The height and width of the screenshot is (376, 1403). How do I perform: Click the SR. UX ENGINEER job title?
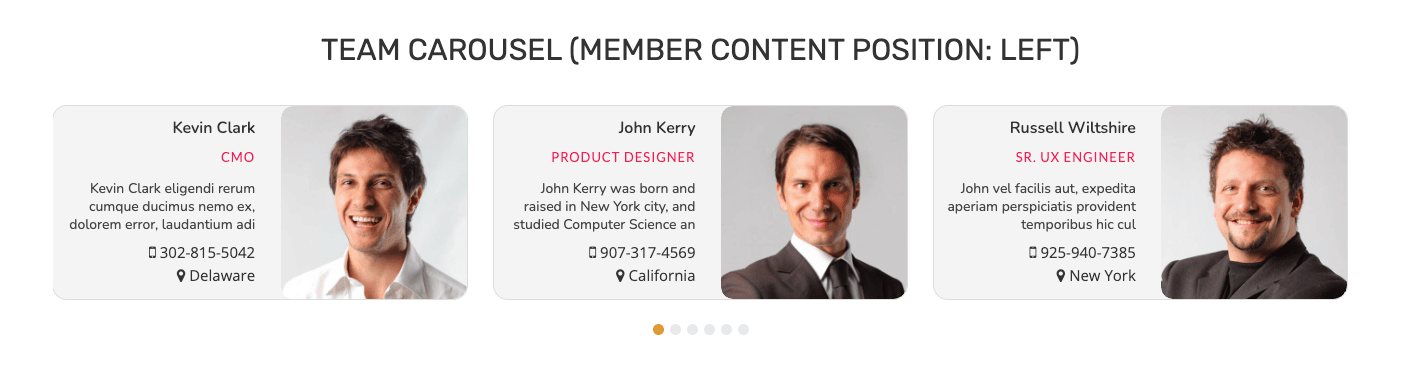(x=1075, y=158)
